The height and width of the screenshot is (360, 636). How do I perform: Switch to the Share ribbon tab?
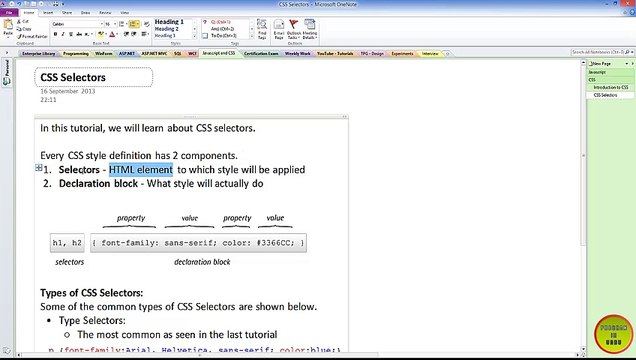[67, 13]
